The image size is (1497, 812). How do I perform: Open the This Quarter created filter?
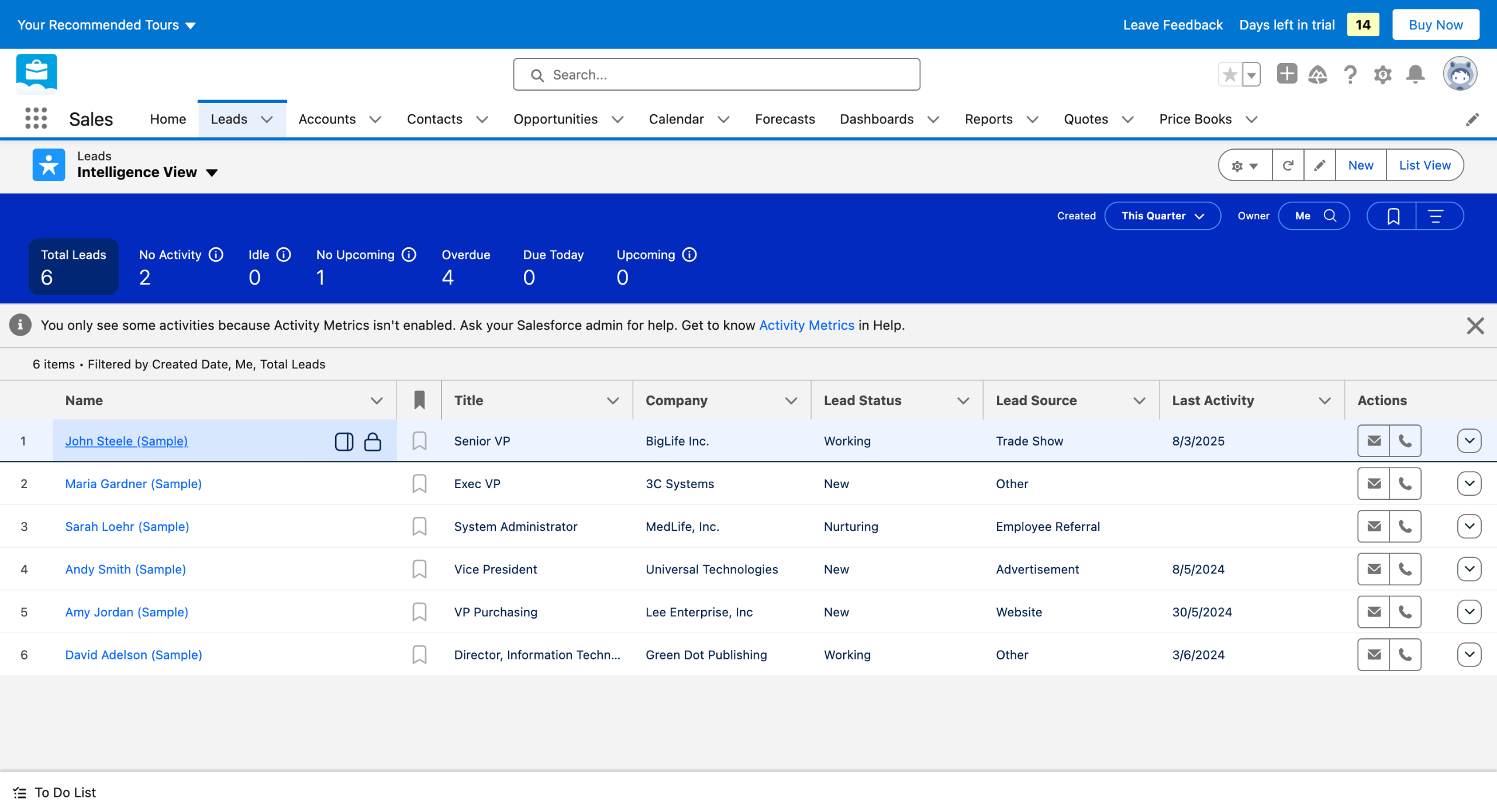[1163, 216]
